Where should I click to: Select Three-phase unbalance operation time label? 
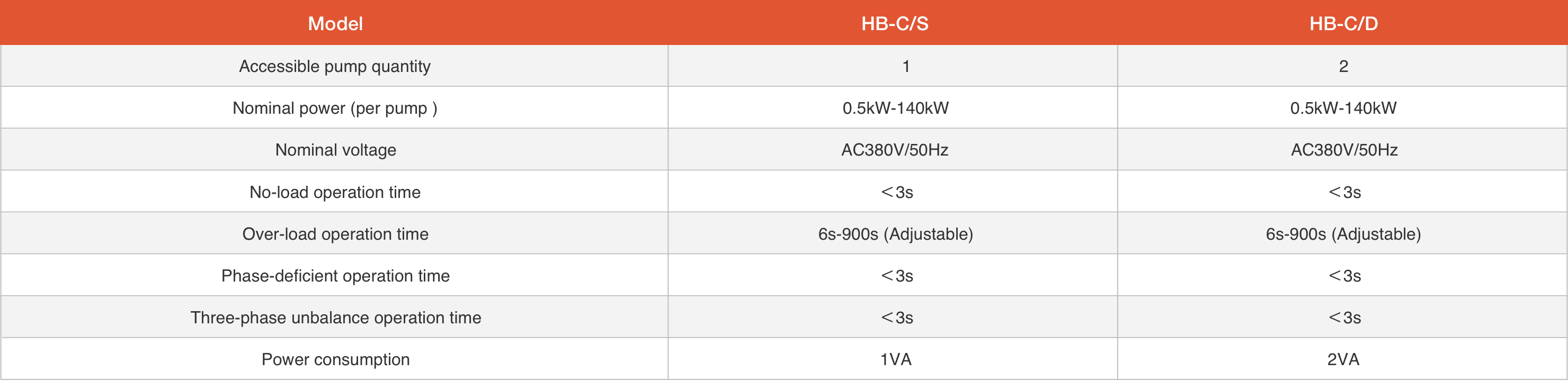click(335, 318)
